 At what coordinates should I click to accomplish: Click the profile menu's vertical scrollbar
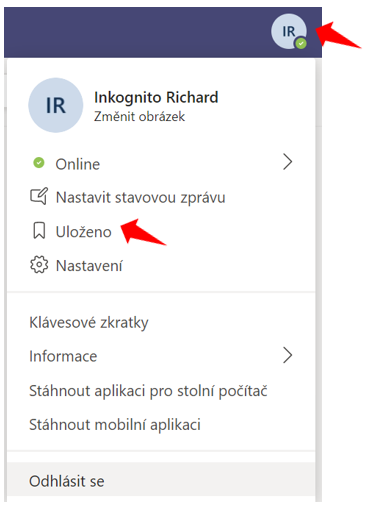coord(318,280)
